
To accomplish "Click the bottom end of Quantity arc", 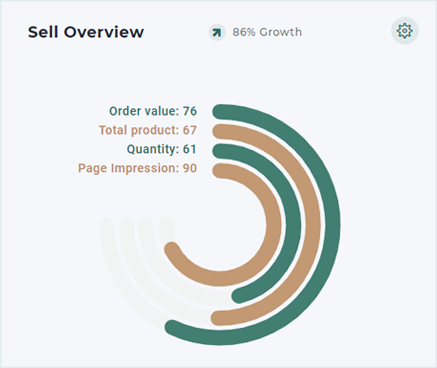I will click(239, 296).
